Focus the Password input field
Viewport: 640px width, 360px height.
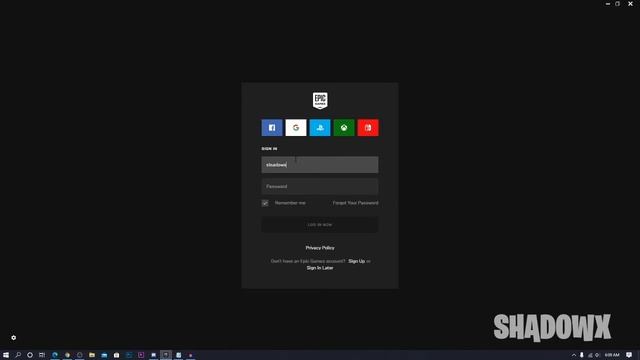coord(320,187)
